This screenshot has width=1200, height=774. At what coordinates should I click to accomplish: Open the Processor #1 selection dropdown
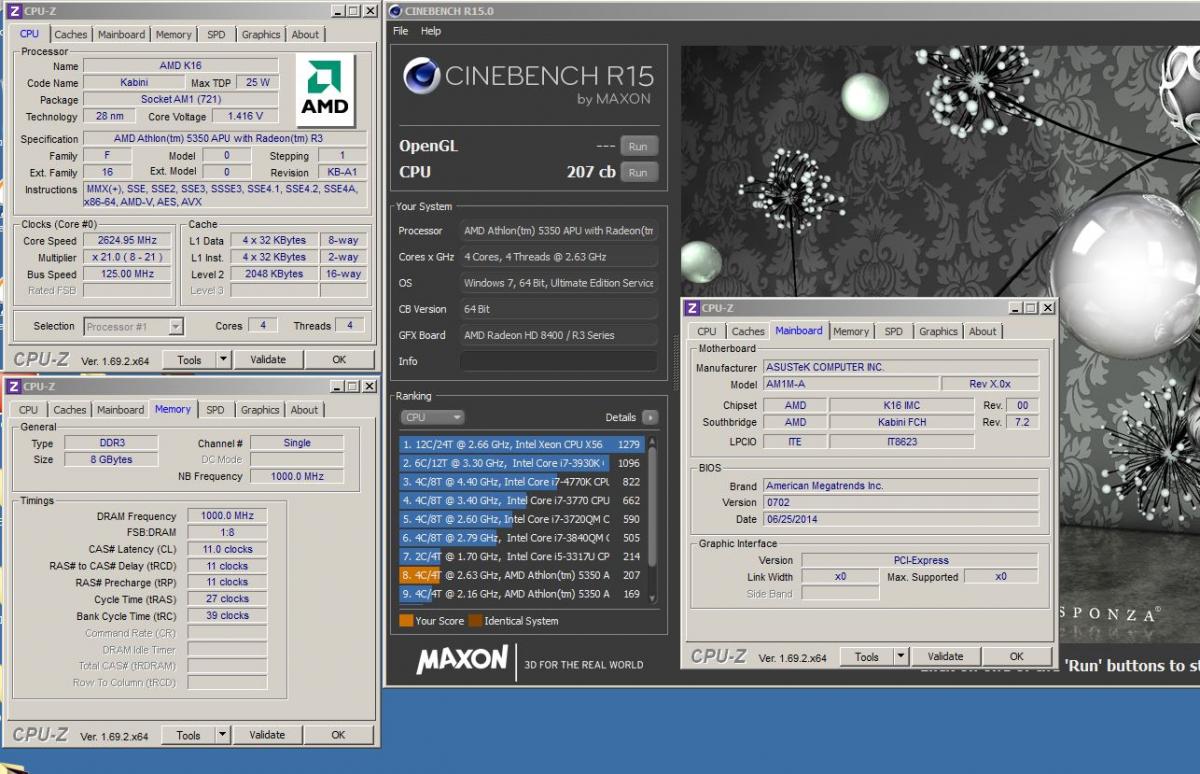pyautogui.click(x=133, y=326)
